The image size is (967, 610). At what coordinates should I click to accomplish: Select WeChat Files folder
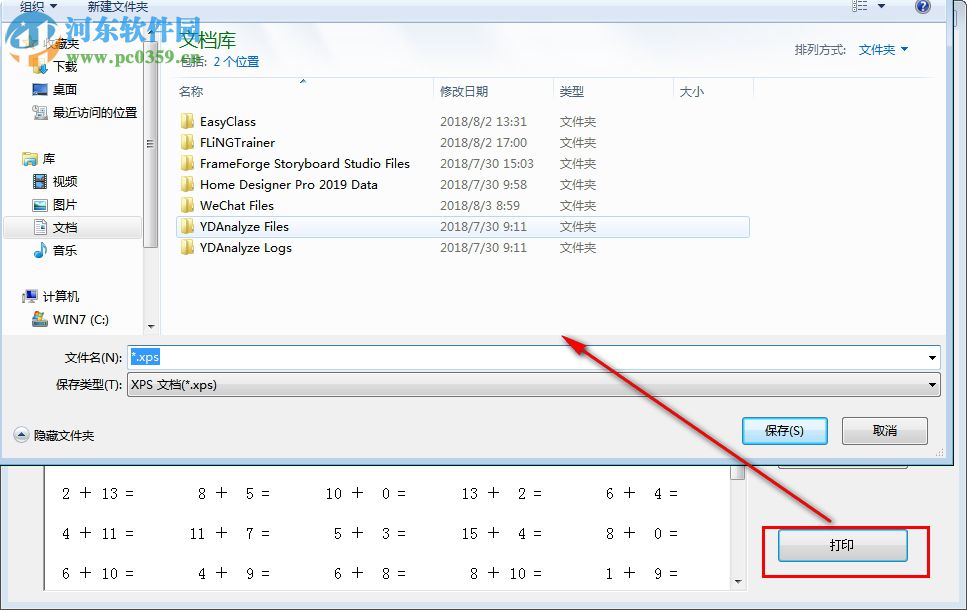pyautogui.click(x=237, y=205)
